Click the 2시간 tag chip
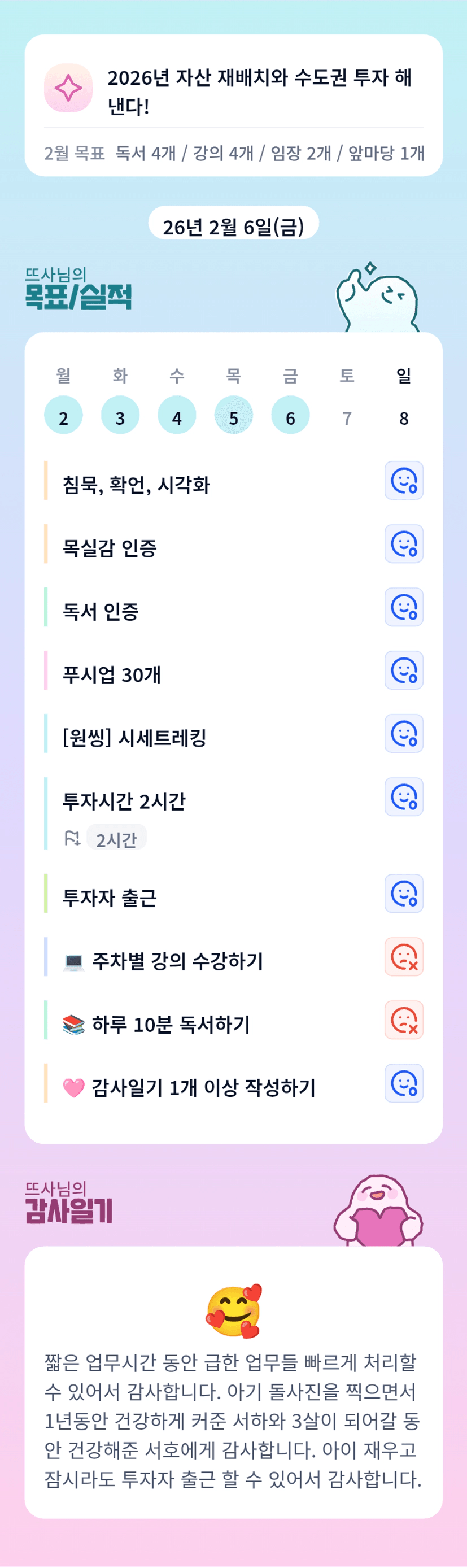467x1568 pixels. (116, 839)
